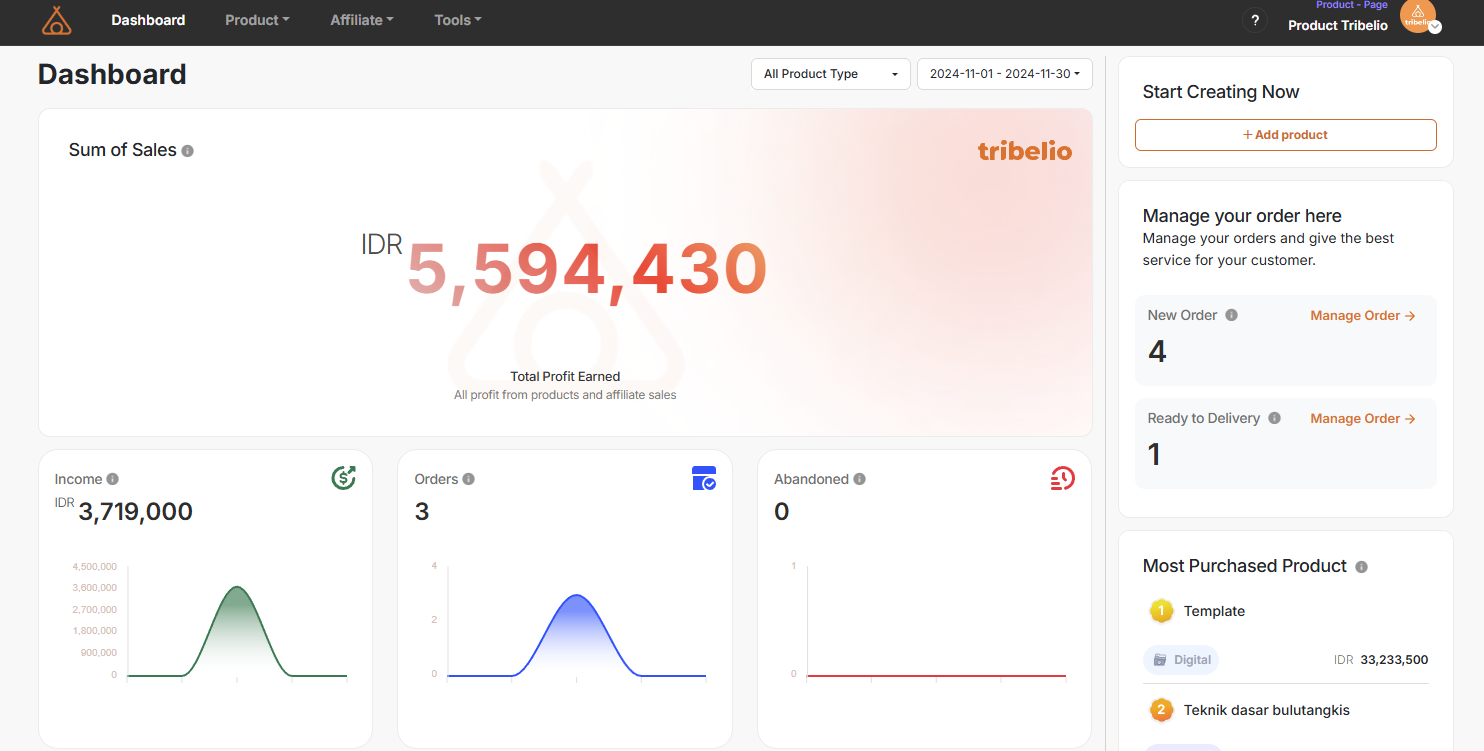The width and height of the screenshot is (1484, 751).
Task: Click the green Income dollar icon
Action: point(343,478)
